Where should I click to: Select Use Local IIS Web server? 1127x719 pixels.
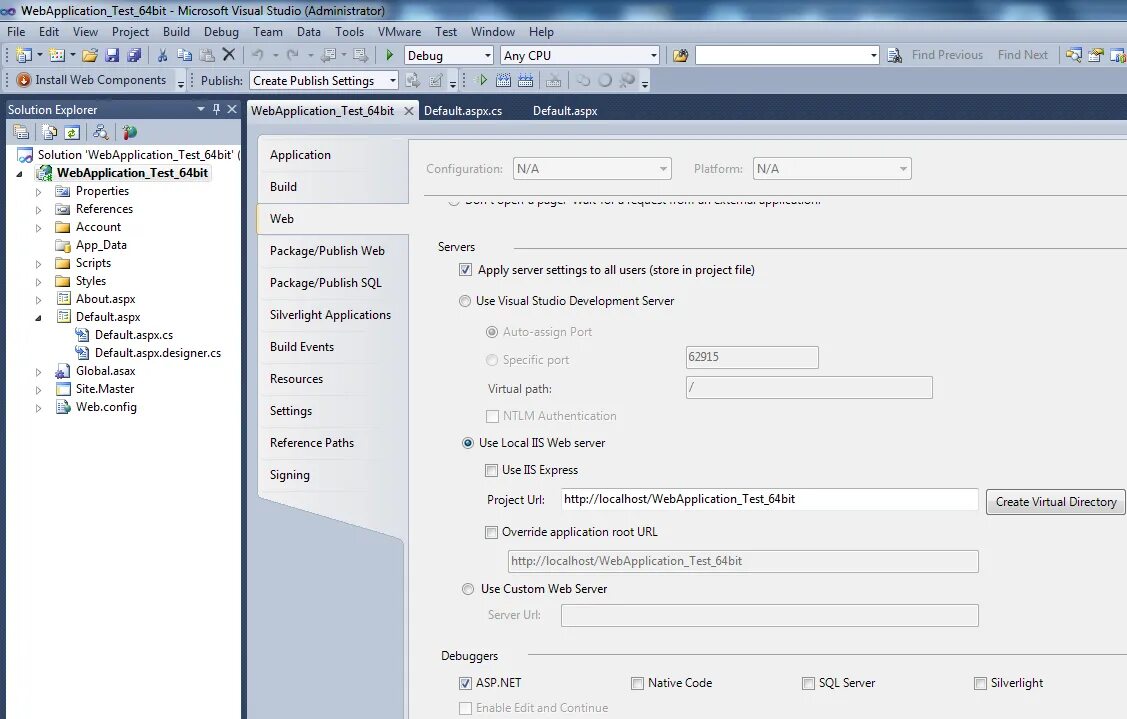(x=468, y=444)
